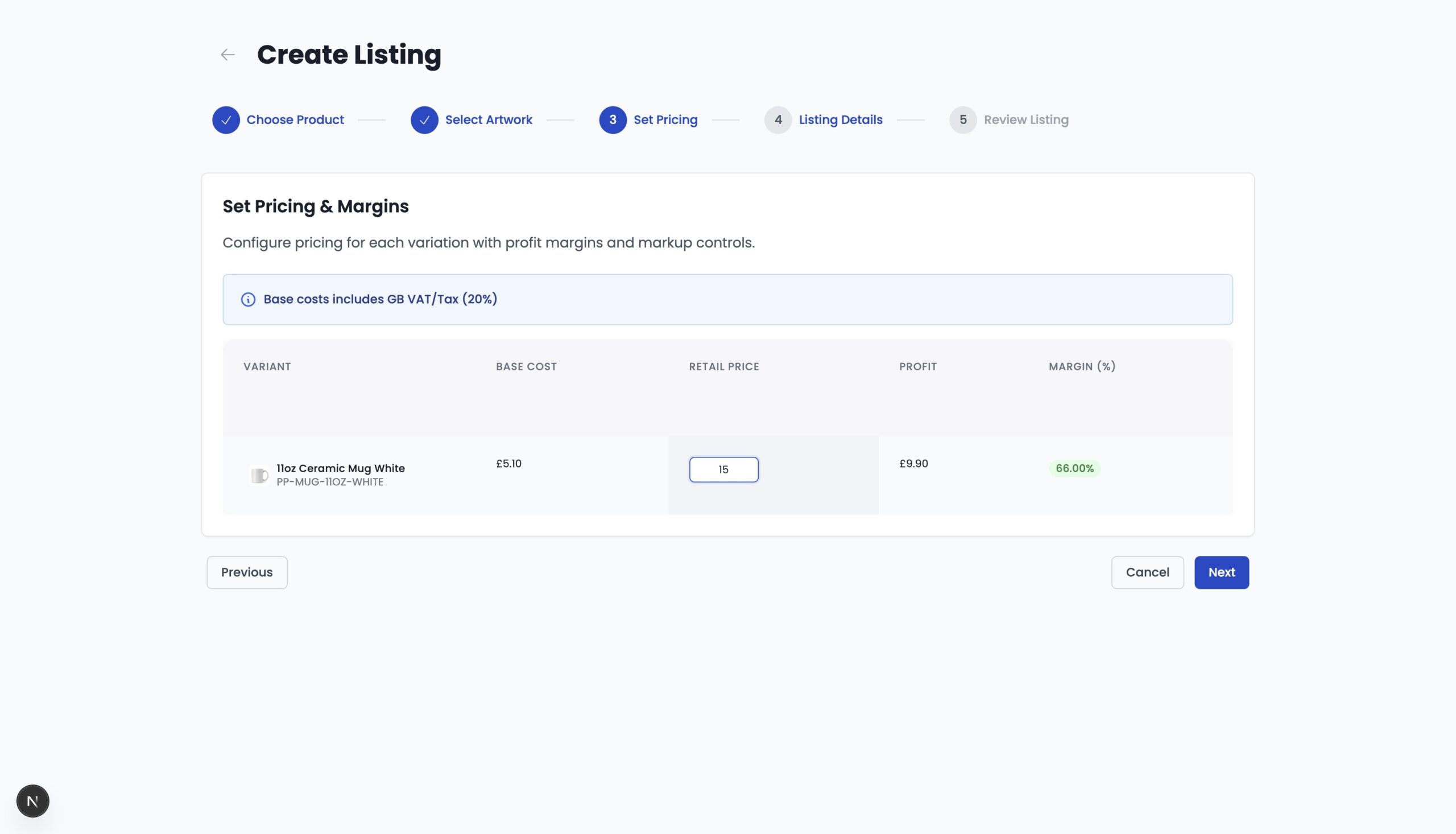Image resolution: width=1456 pixels, height=834 pixels.
Task: Go to the Choose Product step
Action: (x=295, y=120)
